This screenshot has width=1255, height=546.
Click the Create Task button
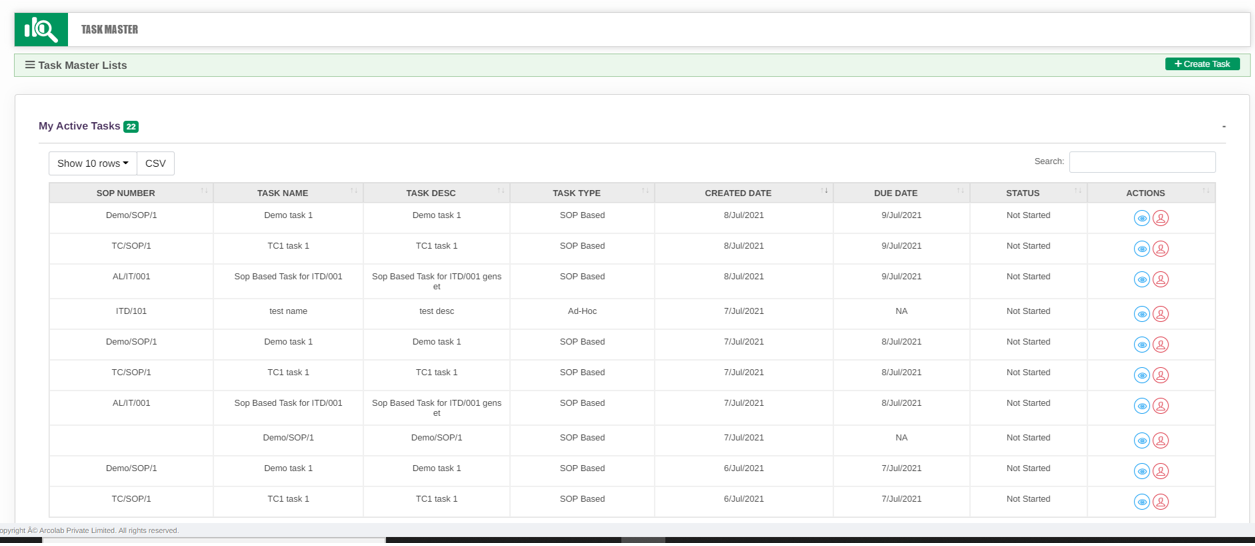[x=1202, y=64]
